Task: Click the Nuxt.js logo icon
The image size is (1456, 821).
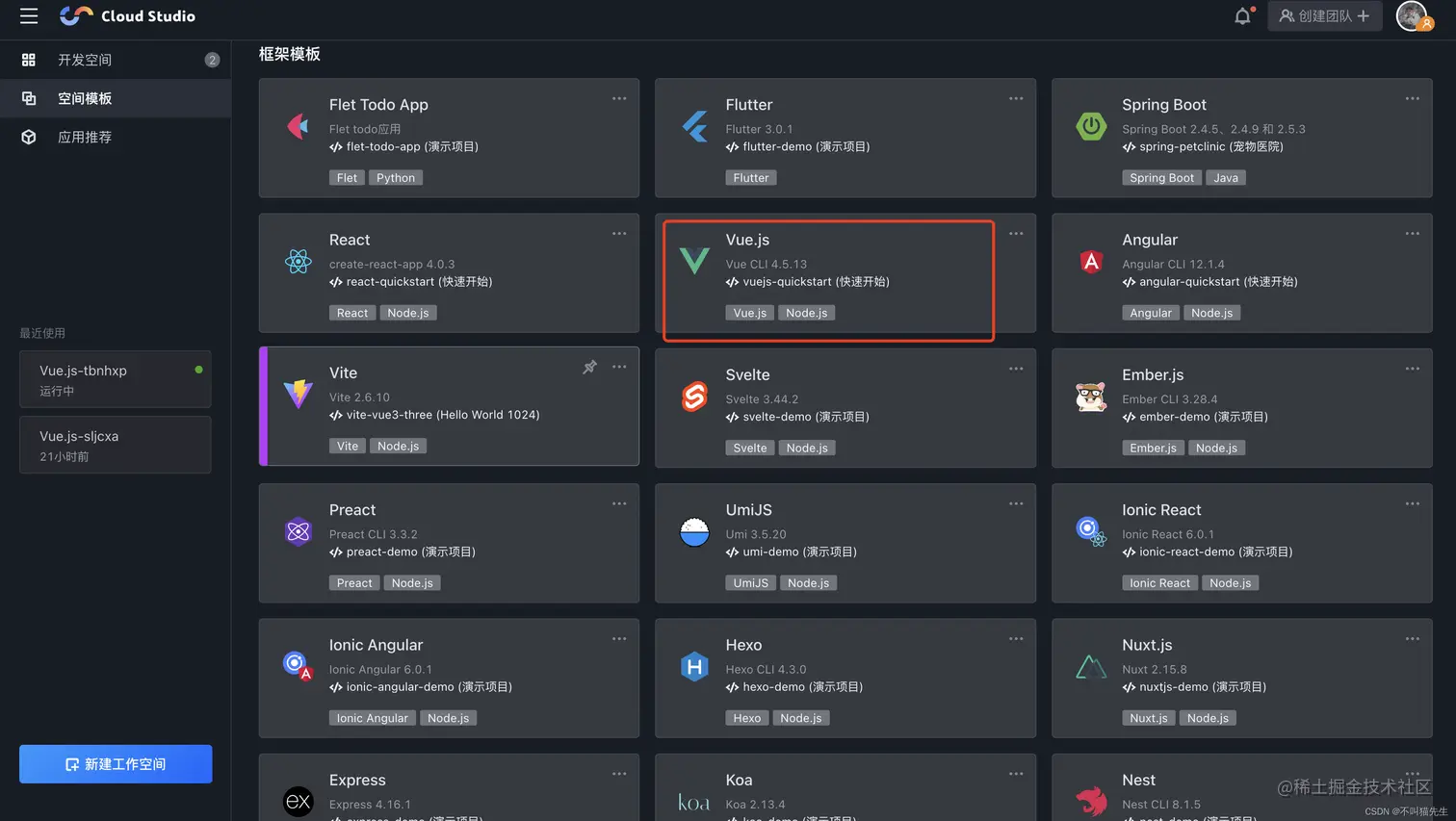Action: (1091, 667)
